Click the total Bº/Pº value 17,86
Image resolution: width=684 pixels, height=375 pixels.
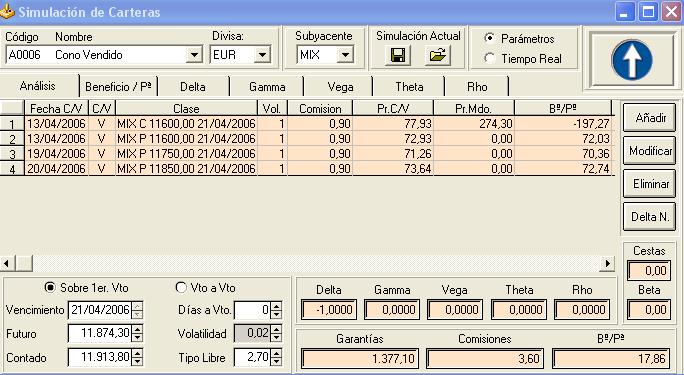pos(611,358)
